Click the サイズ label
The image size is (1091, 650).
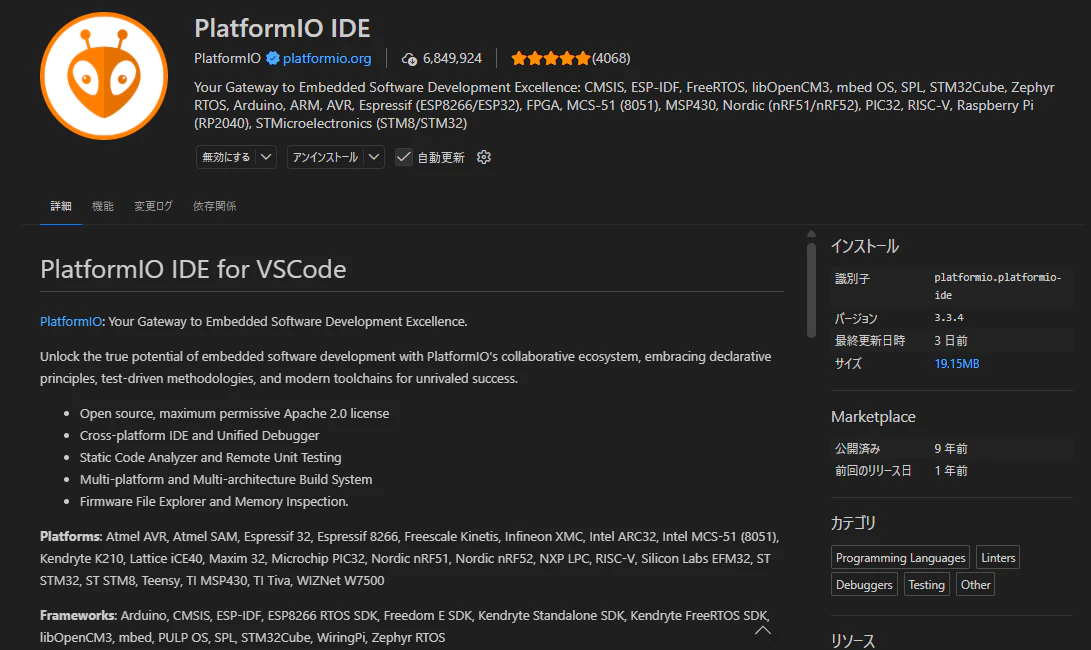tap(848, 363)
